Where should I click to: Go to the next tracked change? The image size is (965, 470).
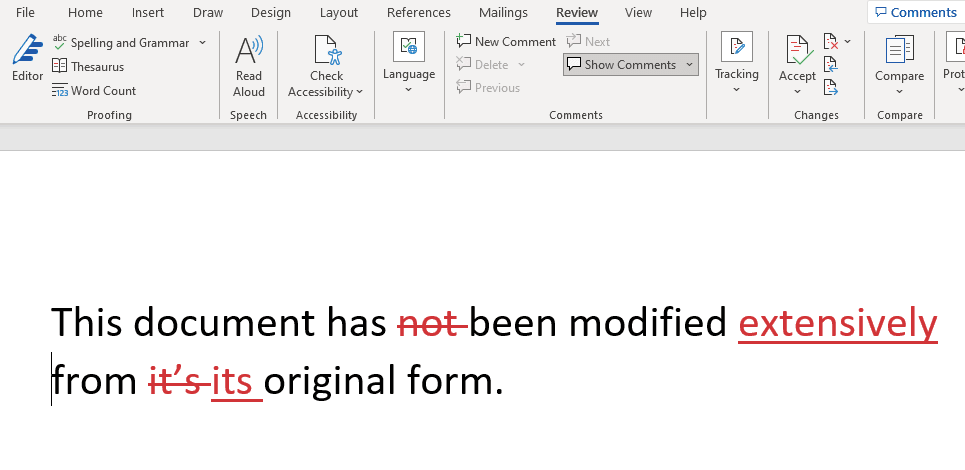[x=831, y=88]
